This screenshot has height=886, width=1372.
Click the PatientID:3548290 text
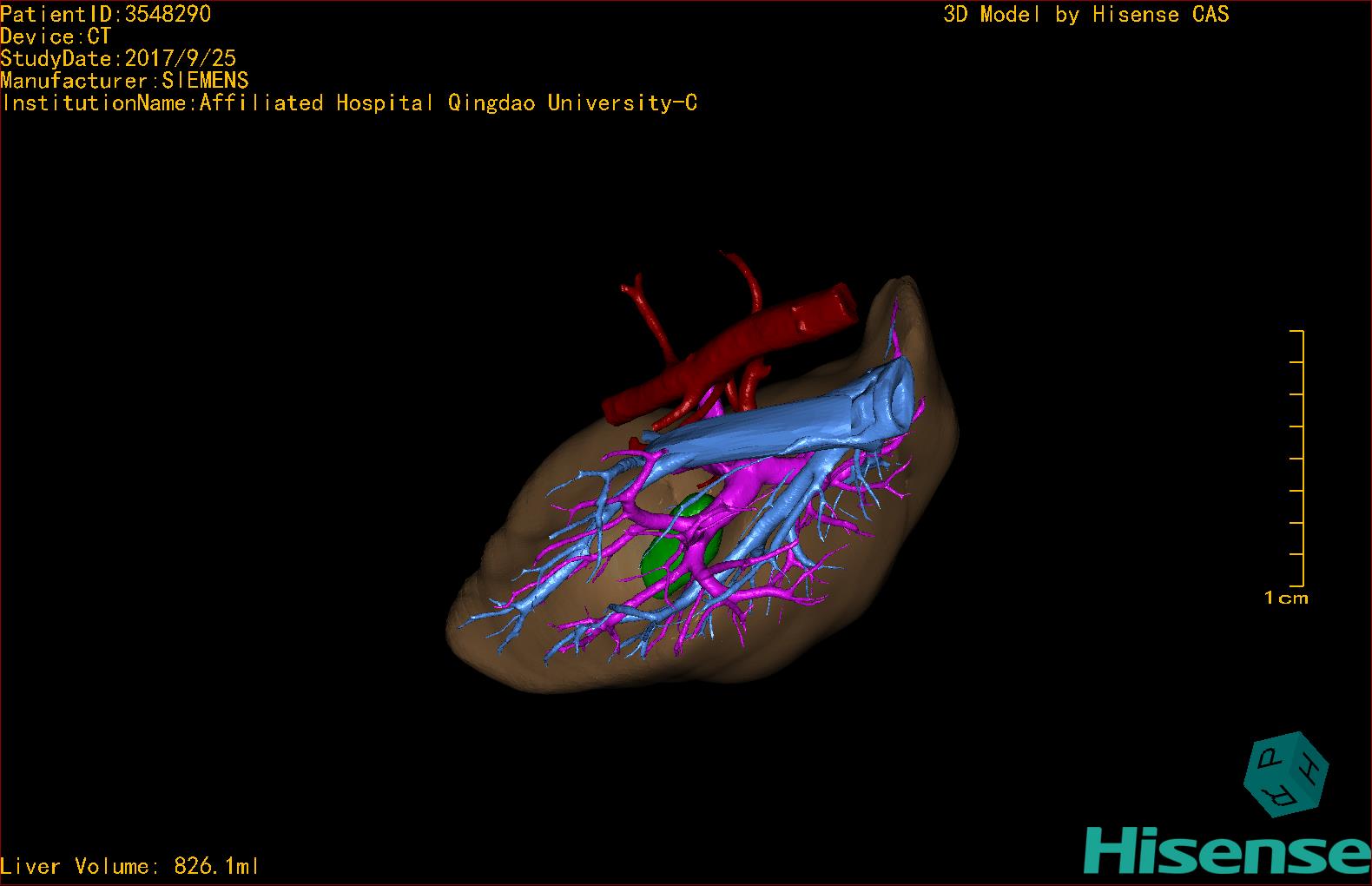pyautogui.click(x=106, y=14)
